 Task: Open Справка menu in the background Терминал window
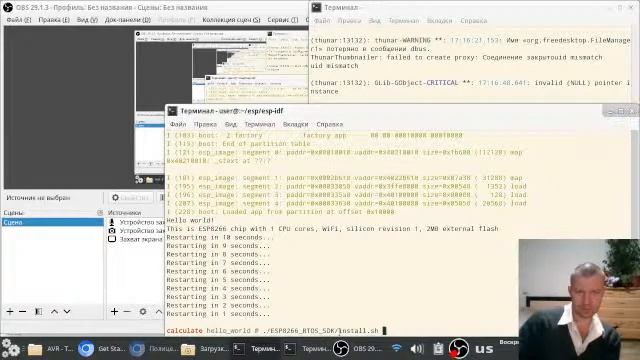473,20
